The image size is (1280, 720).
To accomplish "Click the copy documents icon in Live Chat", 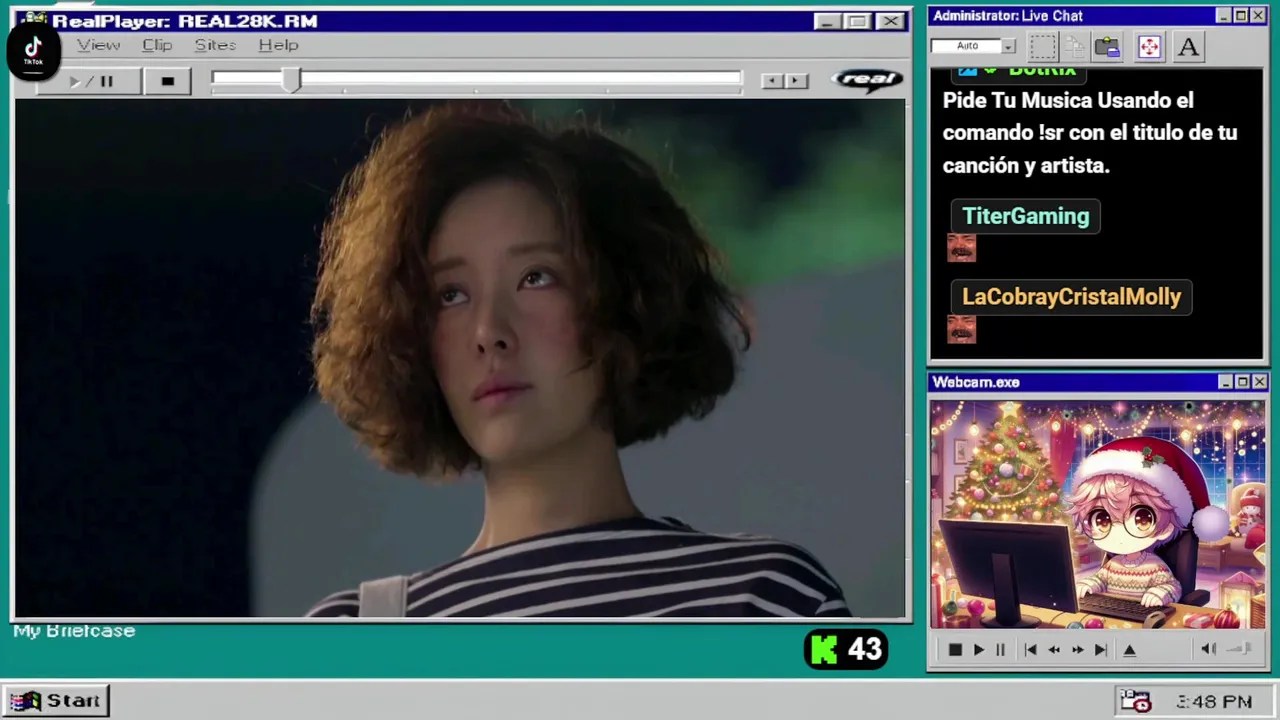I will click(1075, 47).
